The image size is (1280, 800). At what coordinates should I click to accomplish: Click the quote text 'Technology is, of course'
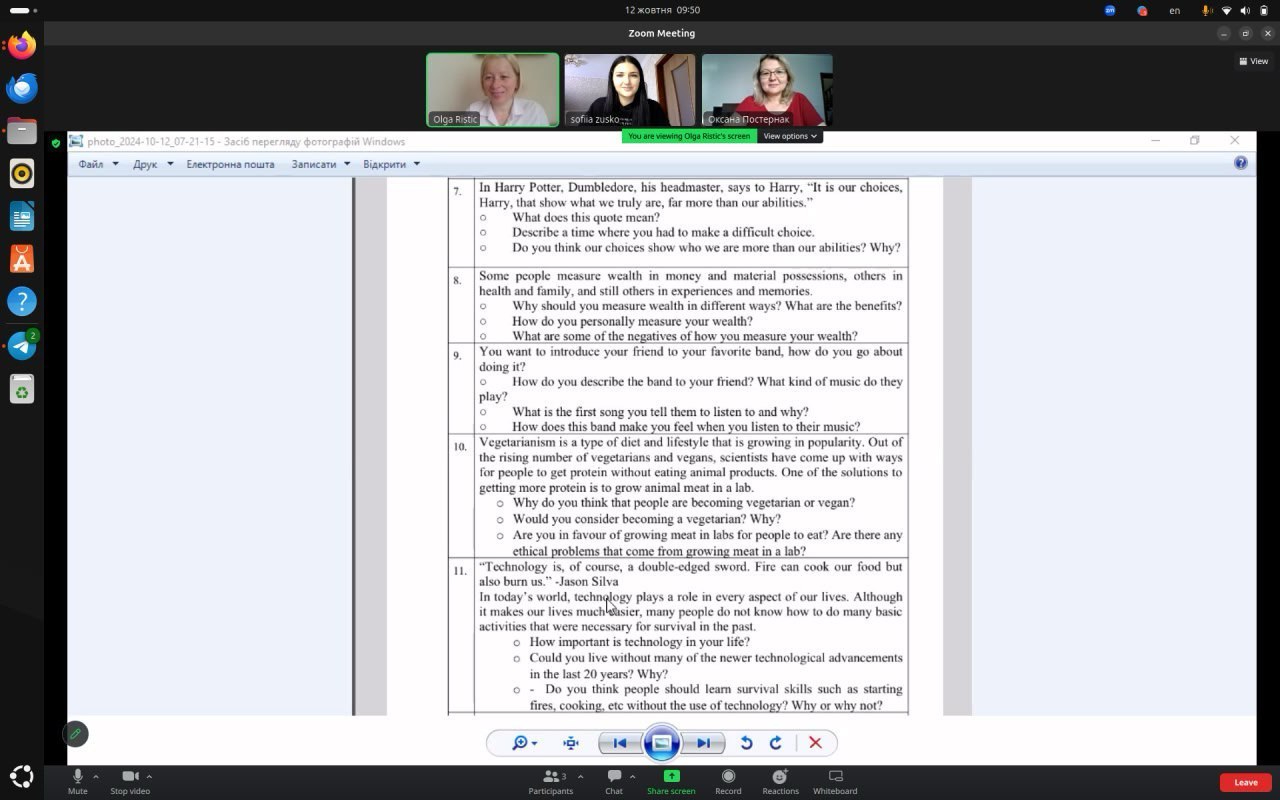(x=551, y=566)
